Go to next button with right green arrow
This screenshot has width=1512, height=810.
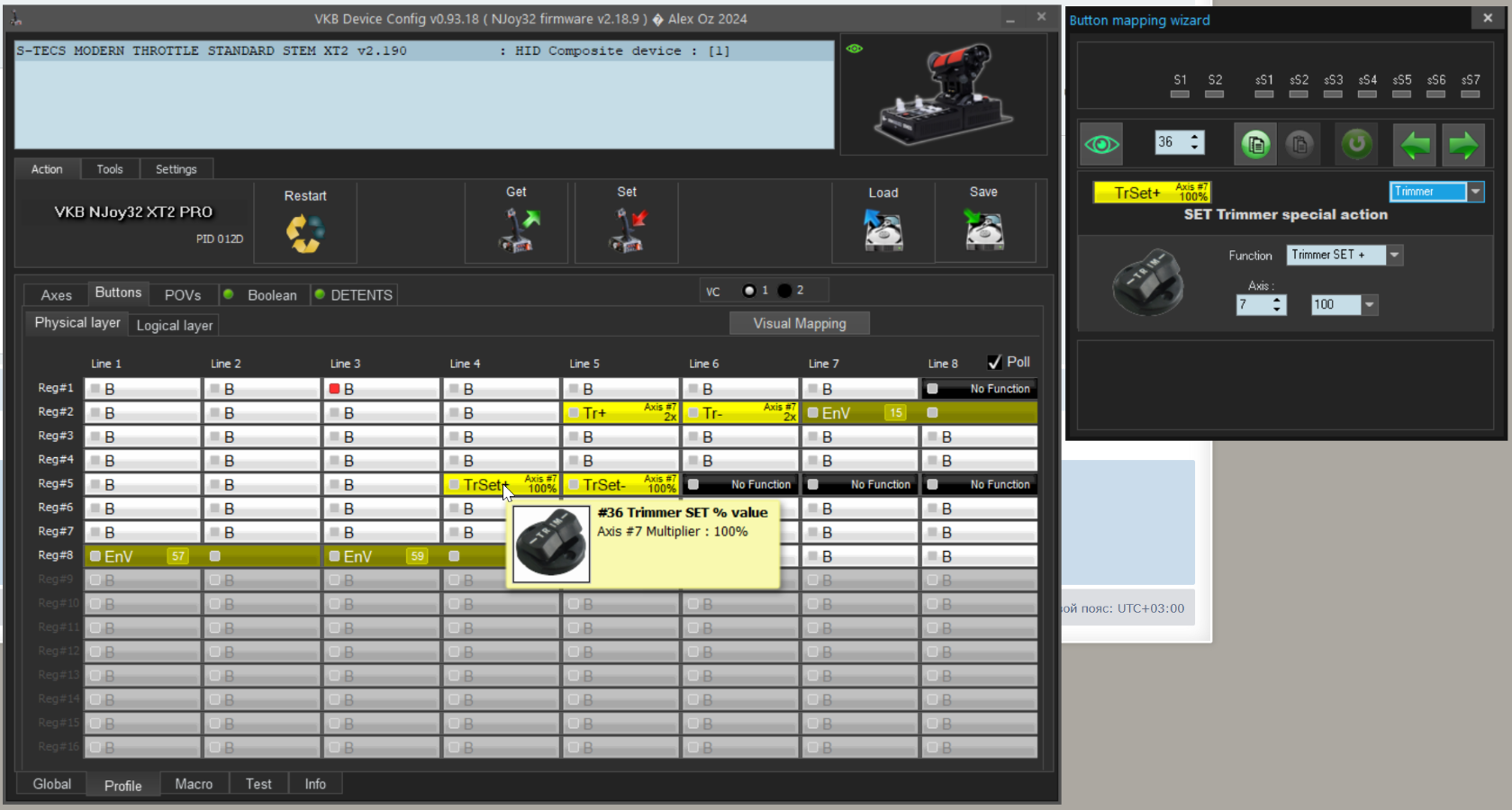pyautogui.click(x=1463, y=144)
